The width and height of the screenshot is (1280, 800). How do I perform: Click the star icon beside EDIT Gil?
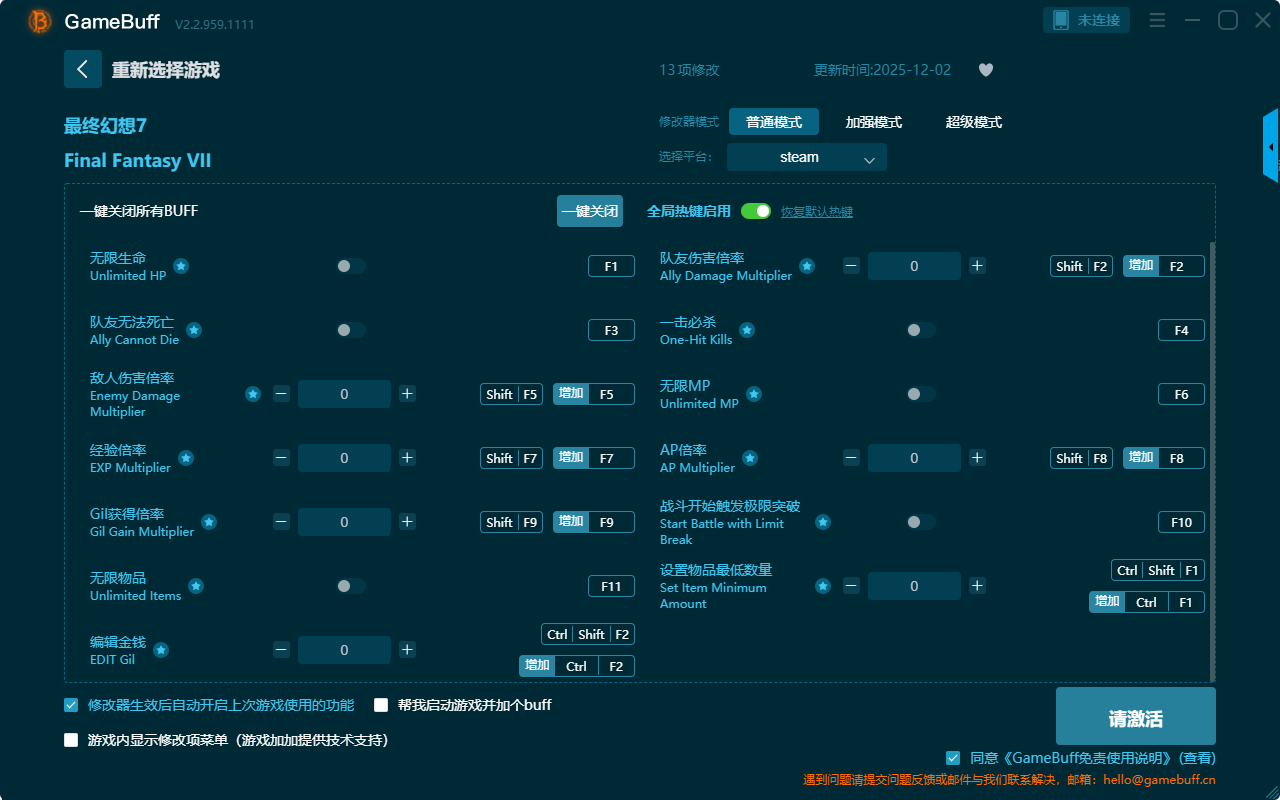161,650
